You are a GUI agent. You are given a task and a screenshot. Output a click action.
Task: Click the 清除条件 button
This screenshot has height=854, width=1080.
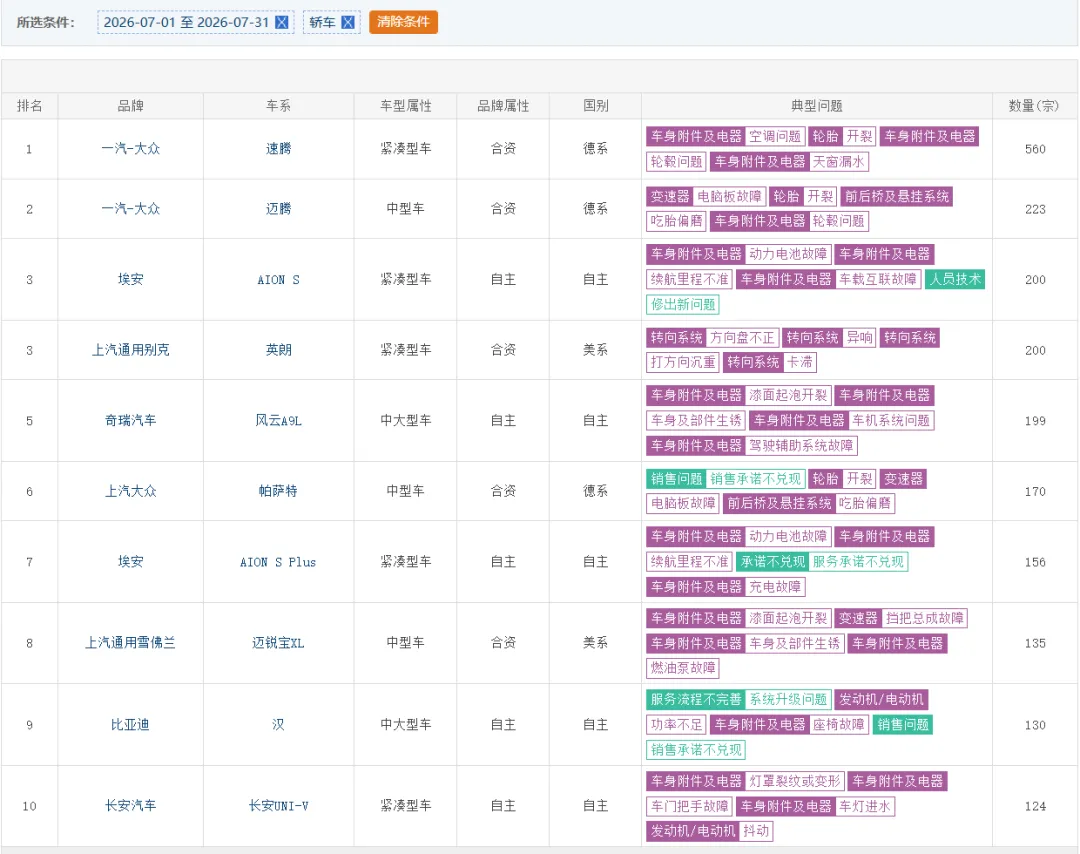403,22
